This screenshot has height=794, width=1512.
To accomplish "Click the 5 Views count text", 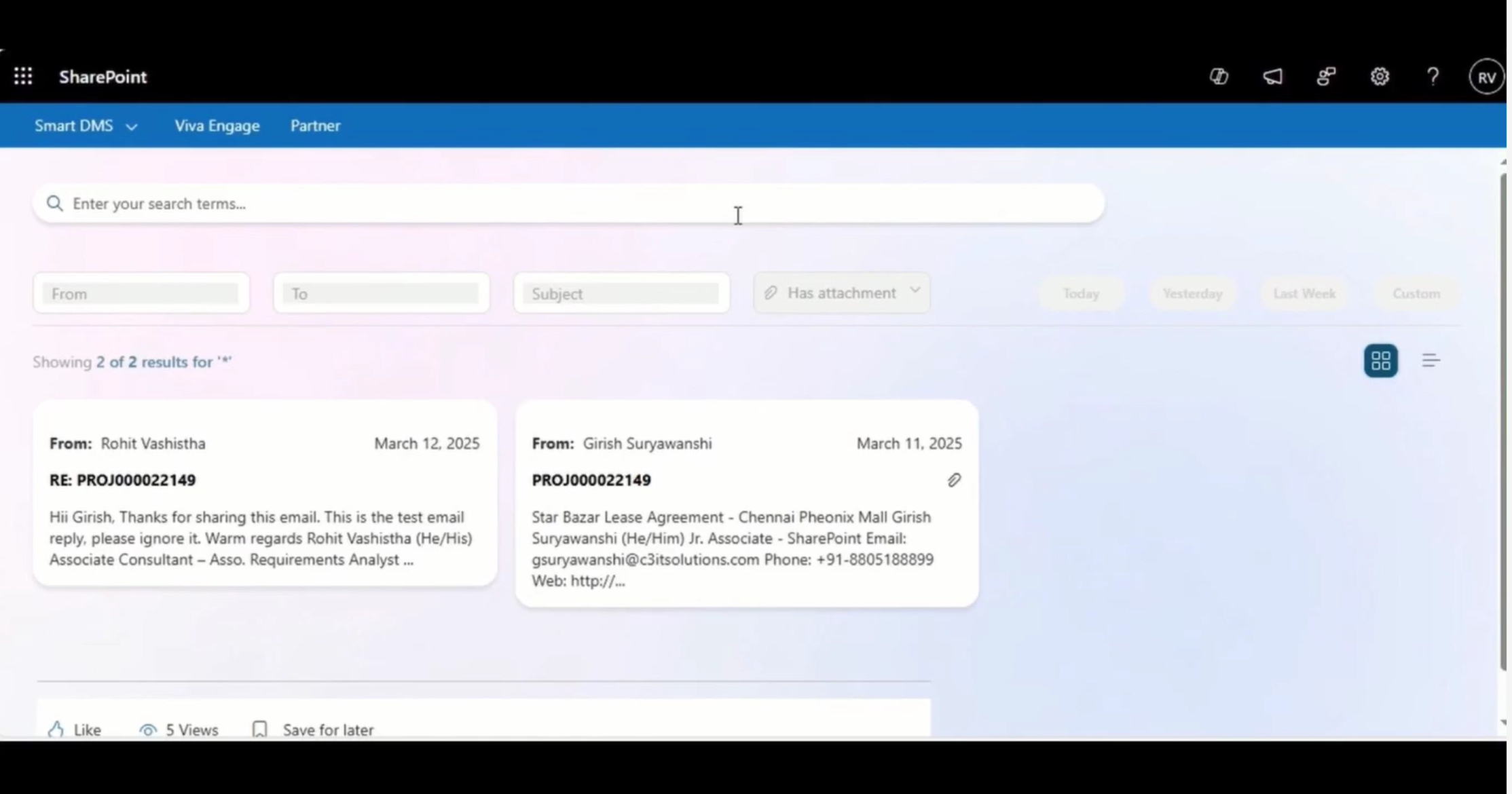I will [192, 730].
